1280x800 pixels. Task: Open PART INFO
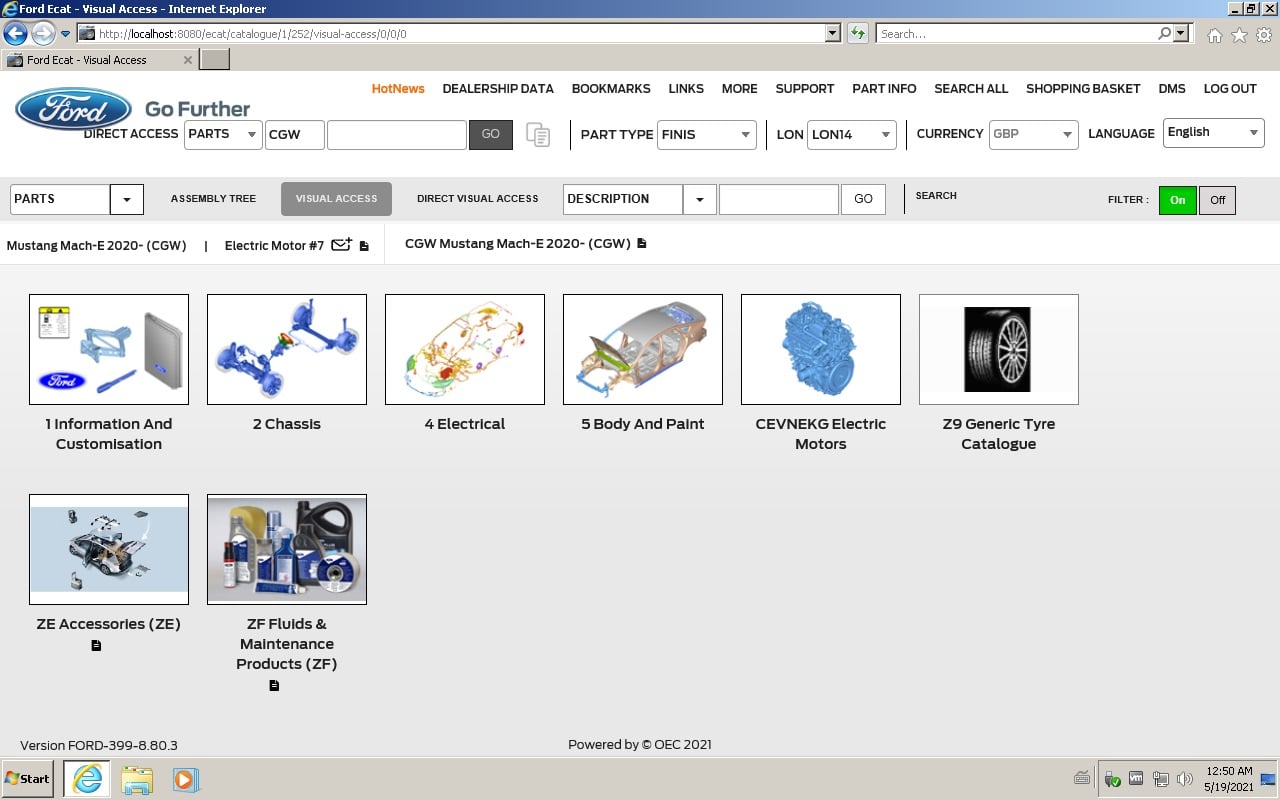pos(884,88)
